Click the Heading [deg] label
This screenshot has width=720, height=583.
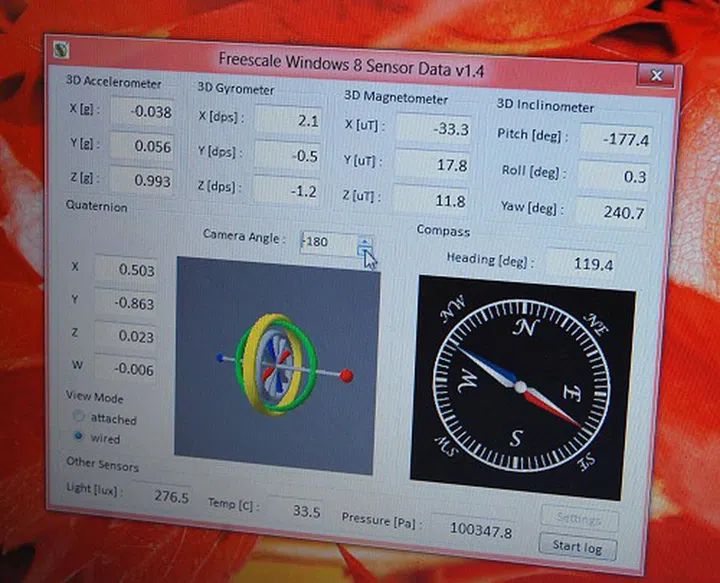click(x=490, y=259)
